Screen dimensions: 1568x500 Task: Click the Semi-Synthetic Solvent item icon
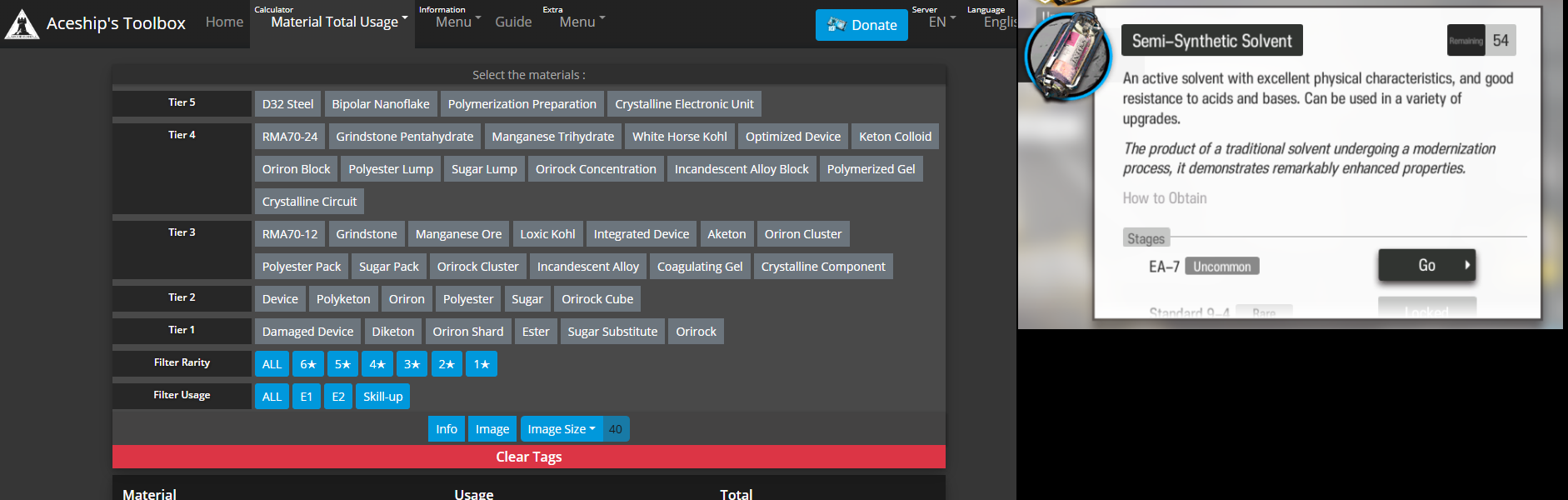point(1068,57)
